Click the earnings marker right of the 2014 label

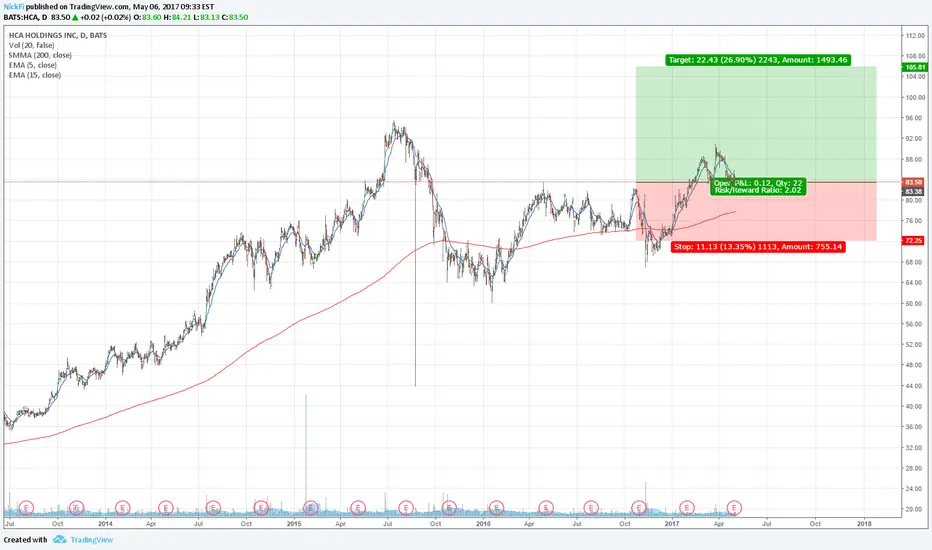122,507
